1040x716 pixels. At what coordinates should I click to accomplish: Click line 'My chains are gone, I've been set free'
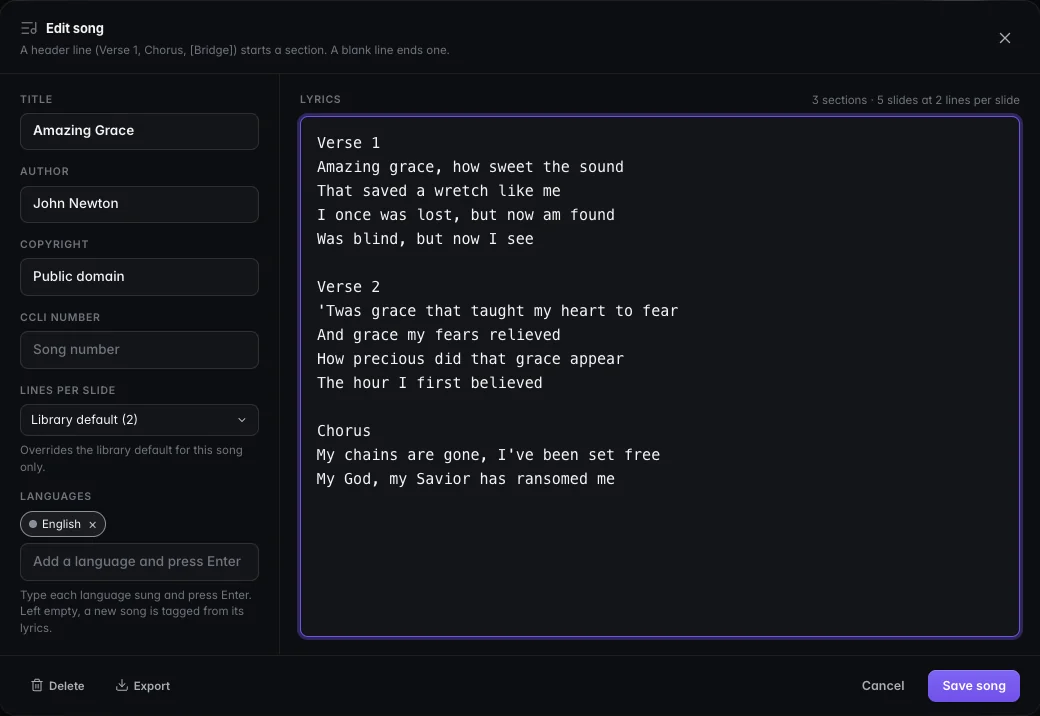click(x=488, y=455)
